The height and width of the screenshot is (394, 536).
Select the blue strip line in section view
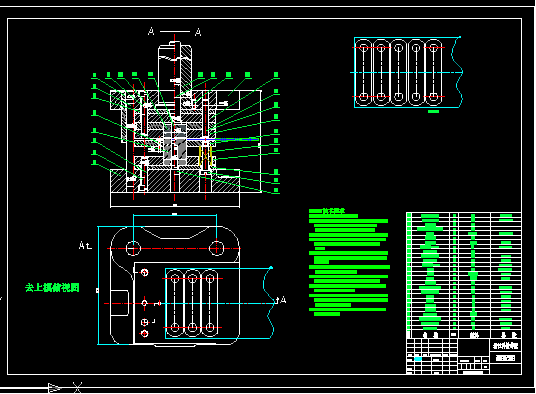pos(222,139)
